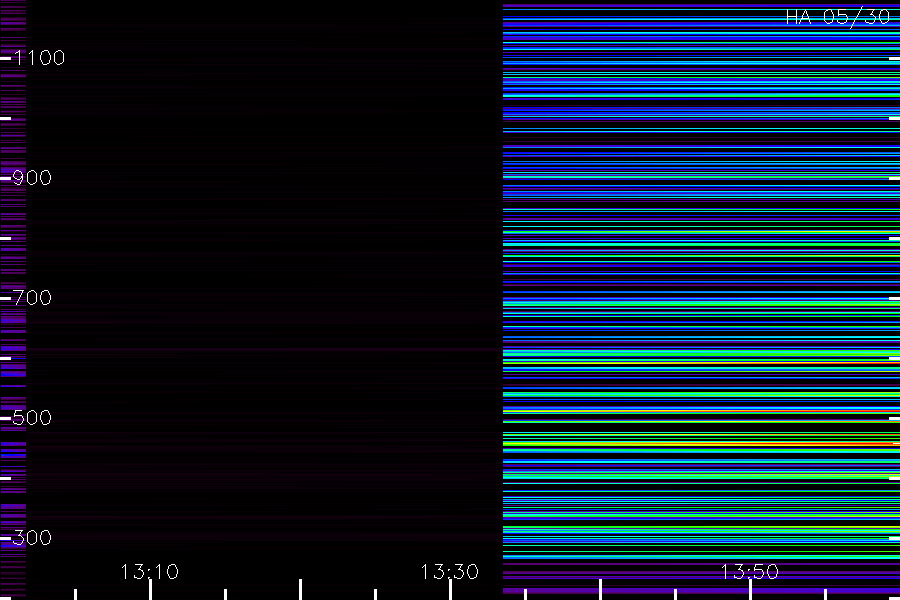This screenshot has width=900, height=600.
Task: Click the time tick mark below 13:50
Action: coord(750,590)
